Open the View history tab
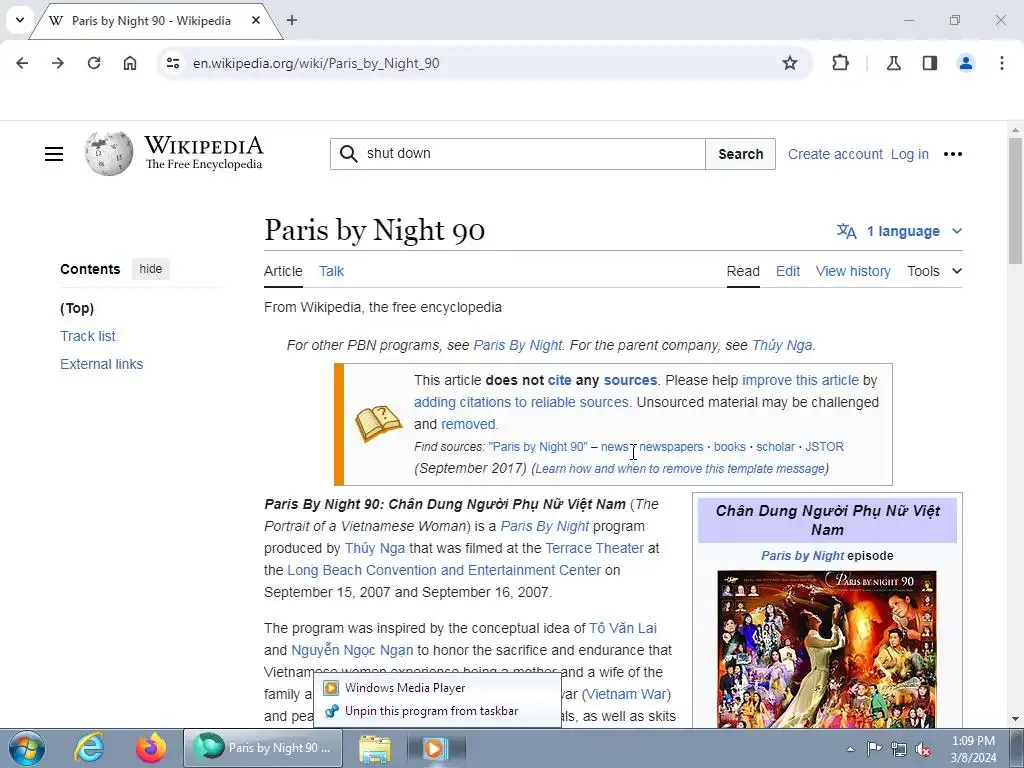This screenshot has width=1024, height=768. coord(853,272)
